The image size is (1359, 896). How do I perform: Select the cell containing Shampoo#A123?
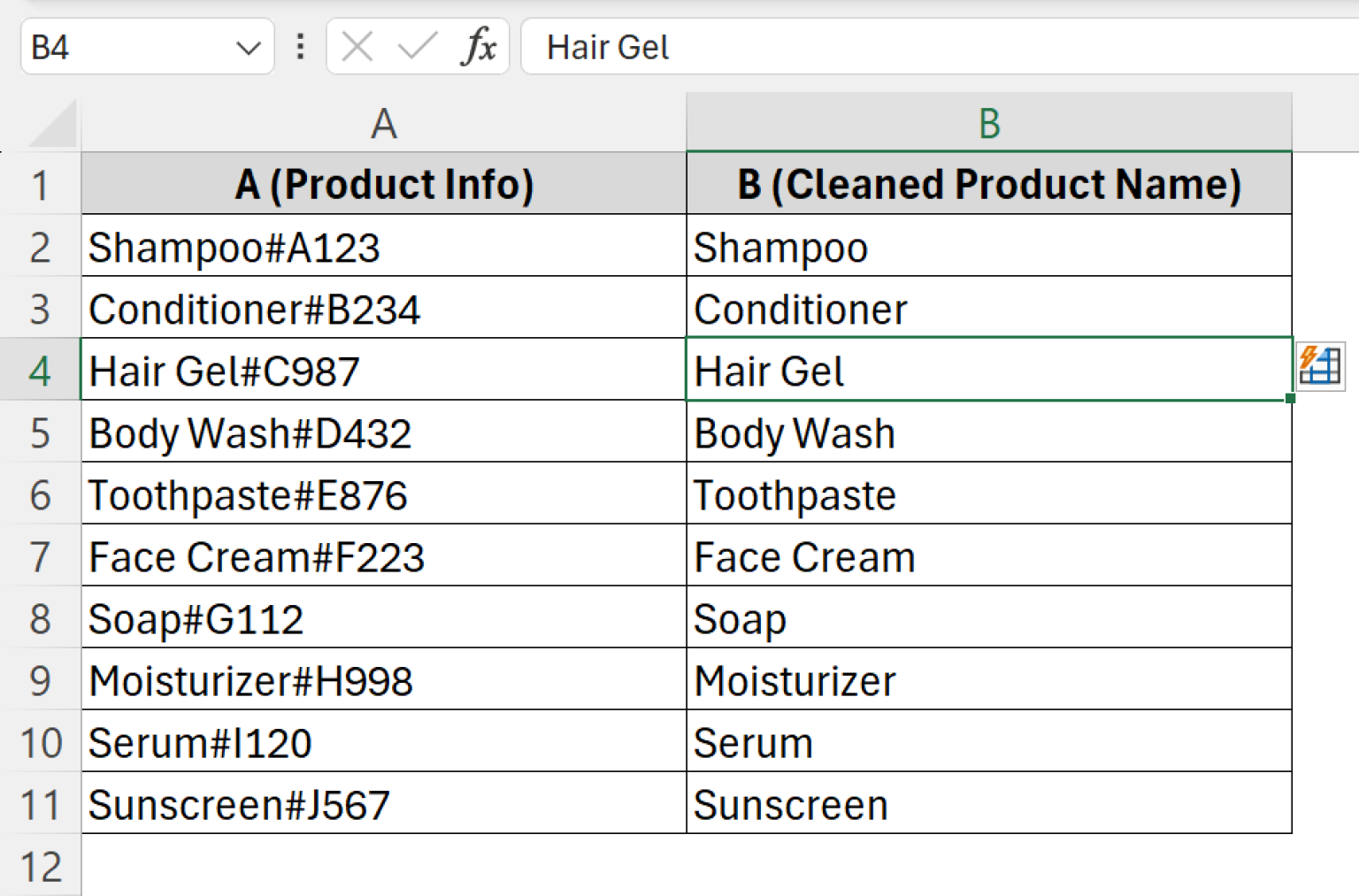tap(265, 247)
